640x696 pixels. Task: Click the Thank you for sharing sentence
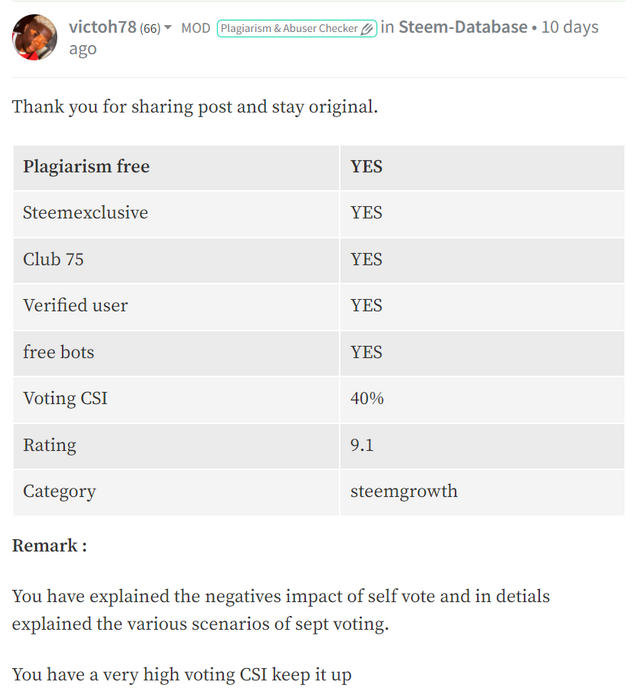coord(195,106)
